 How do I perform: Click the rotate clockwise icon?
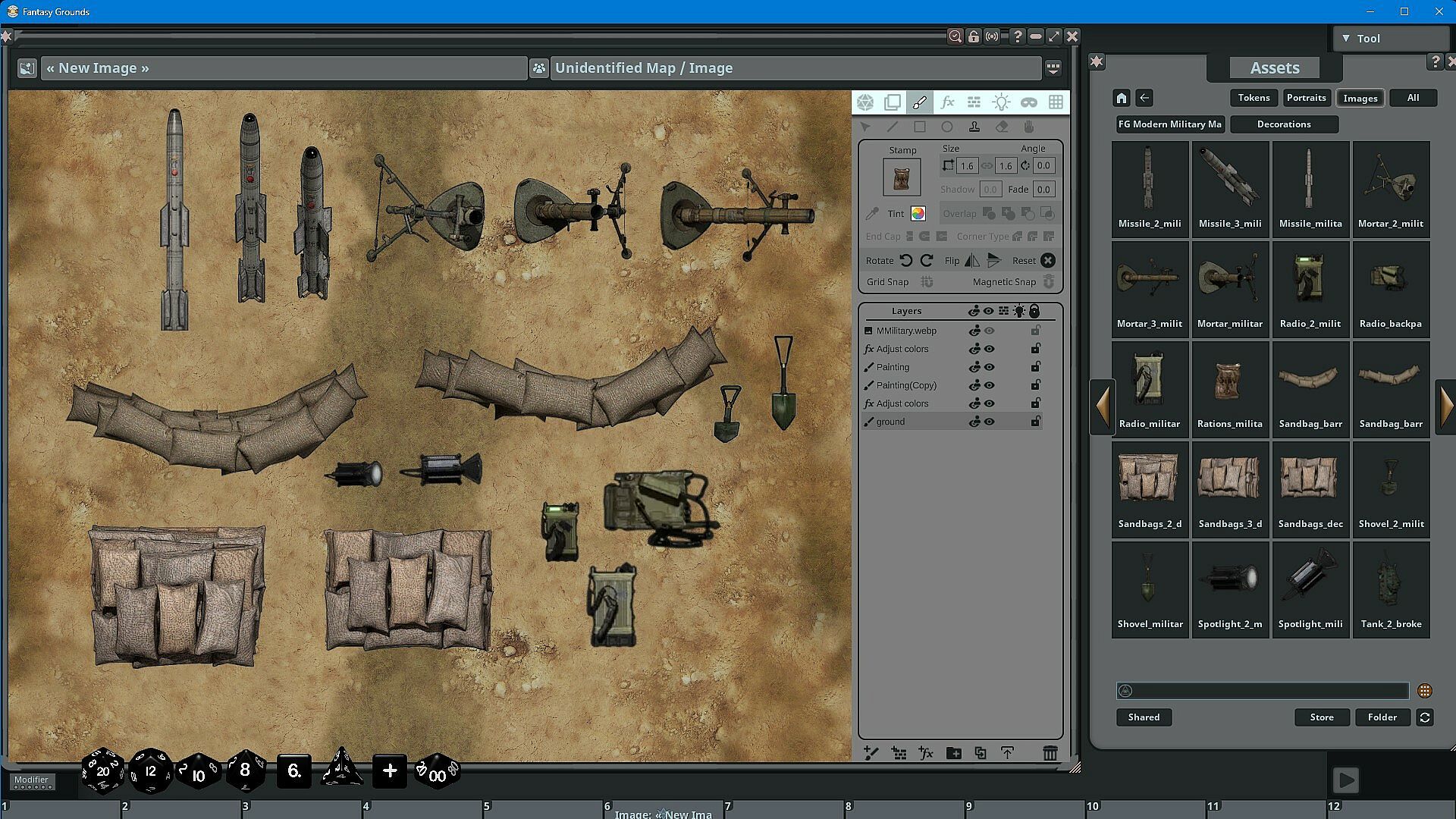pos(927,260)
